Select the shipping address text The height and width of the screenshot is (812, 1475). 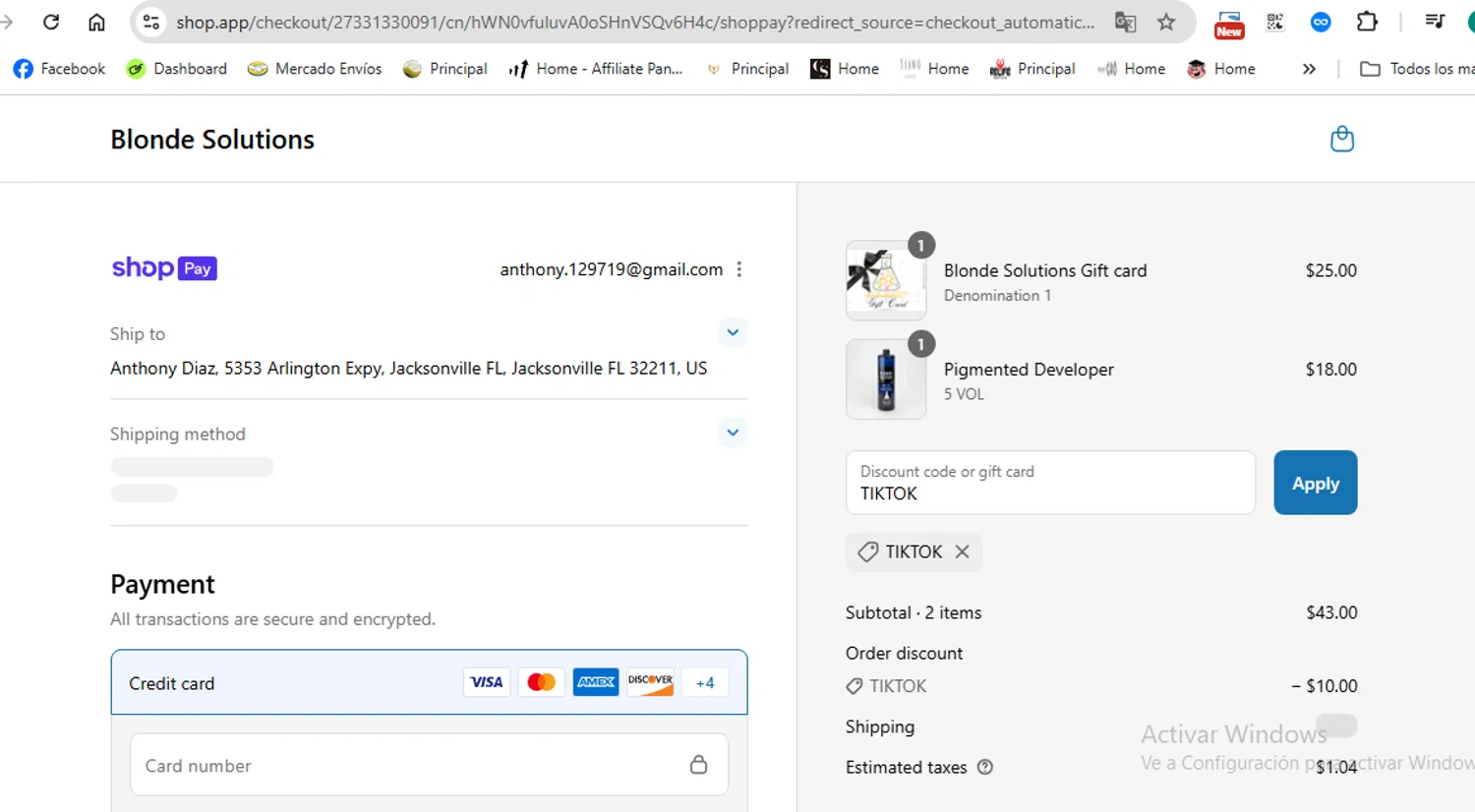click(x=408, y=368)
